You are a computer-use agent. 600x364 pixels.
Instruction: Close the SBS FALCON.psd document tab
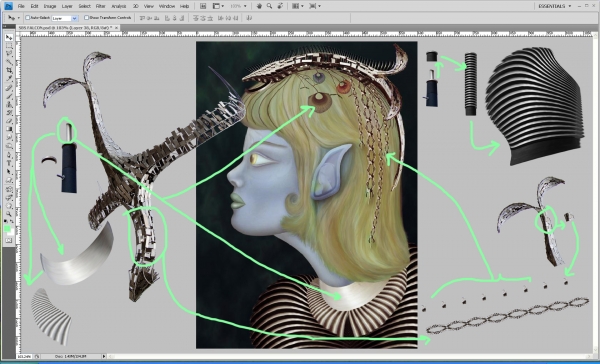point(117,28)
